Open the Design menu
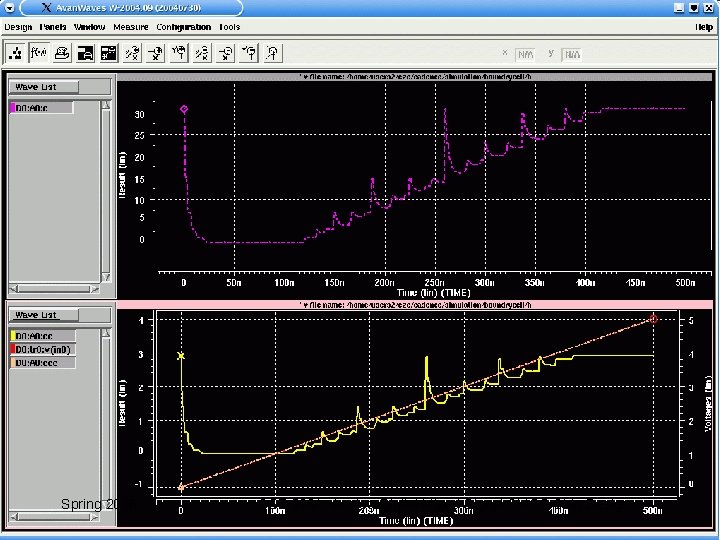 (x=18, y=27)
